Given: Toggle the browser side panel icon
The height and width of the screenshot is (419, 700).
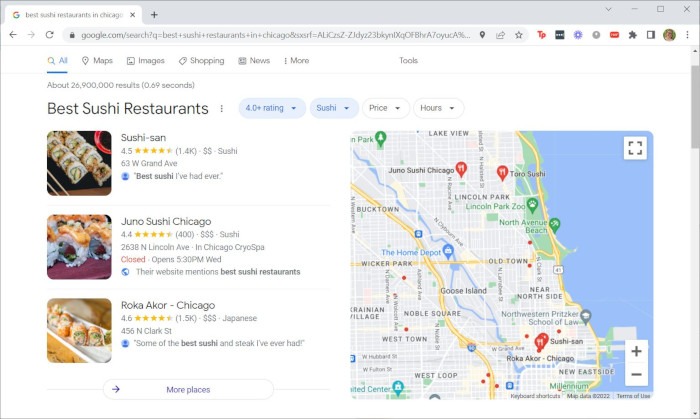Looking at the screenshot, I should coord(650,35).
